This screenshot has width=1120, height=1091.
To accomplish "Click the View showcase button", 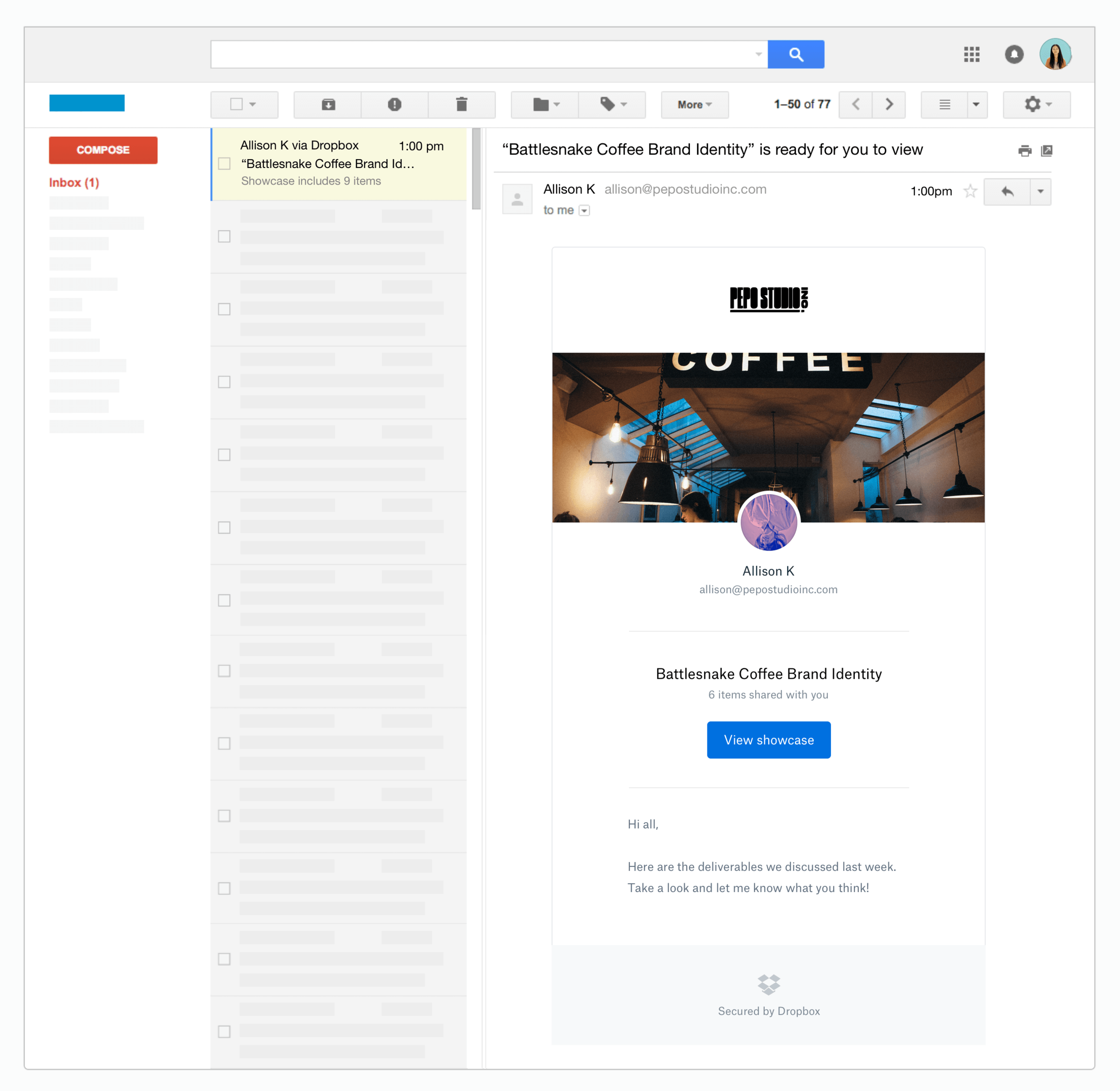I will [x=769, y=740].
